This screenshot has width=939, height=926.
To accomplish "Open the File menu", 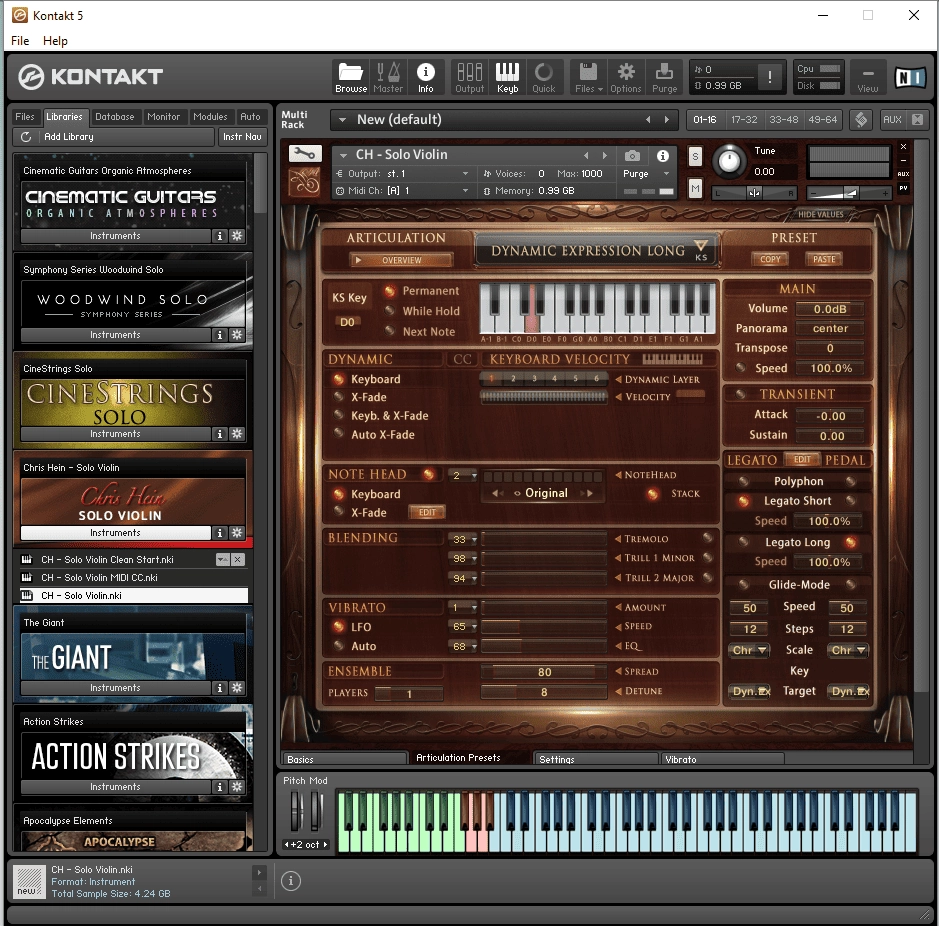I will (x=20, y=41).
